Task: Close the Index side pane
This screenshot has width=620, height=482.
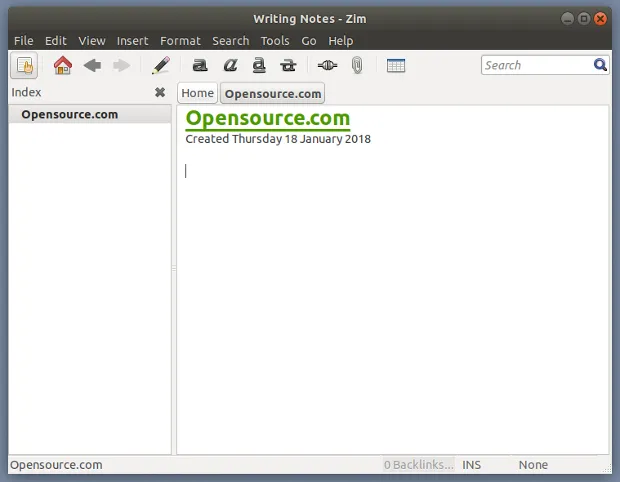Action: (x=160, y=92)
